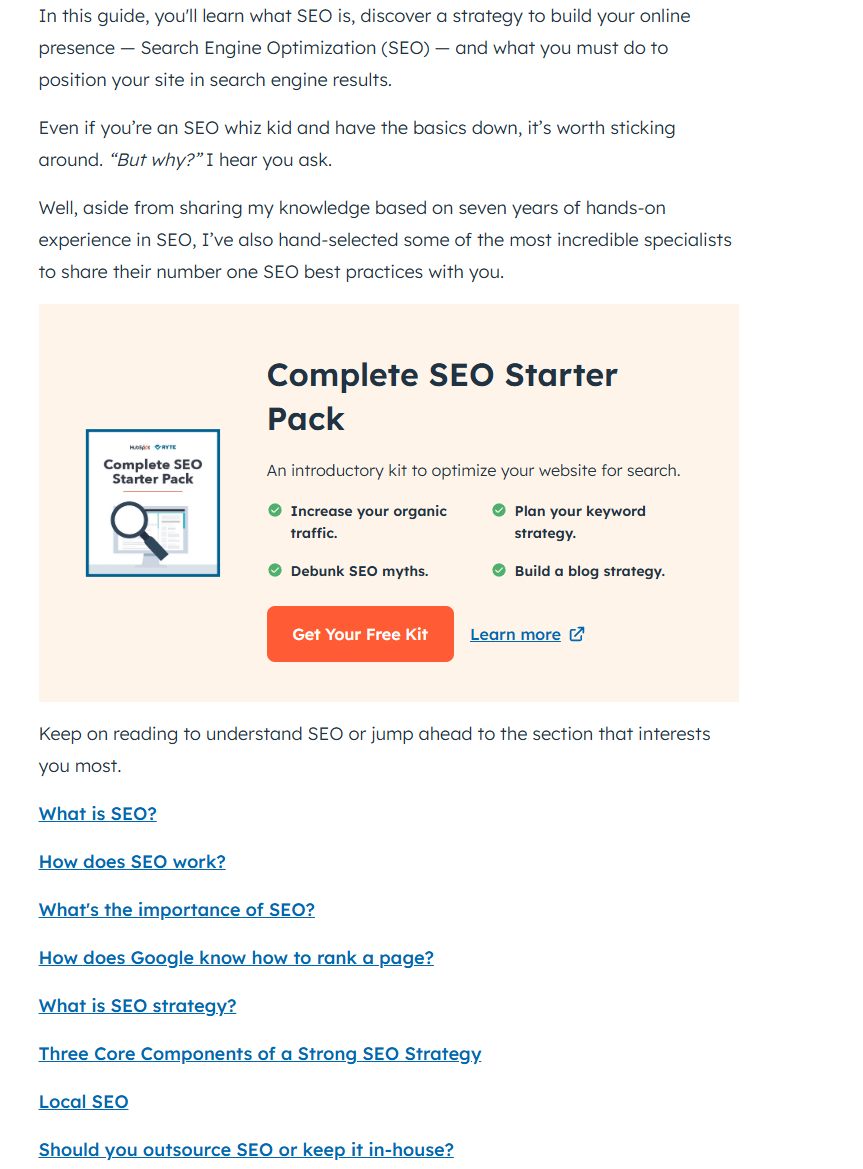The image size is (863, 1169).
Task: Click the Complete SEO Starter Pack heading
Action: (x=442, y=397)
